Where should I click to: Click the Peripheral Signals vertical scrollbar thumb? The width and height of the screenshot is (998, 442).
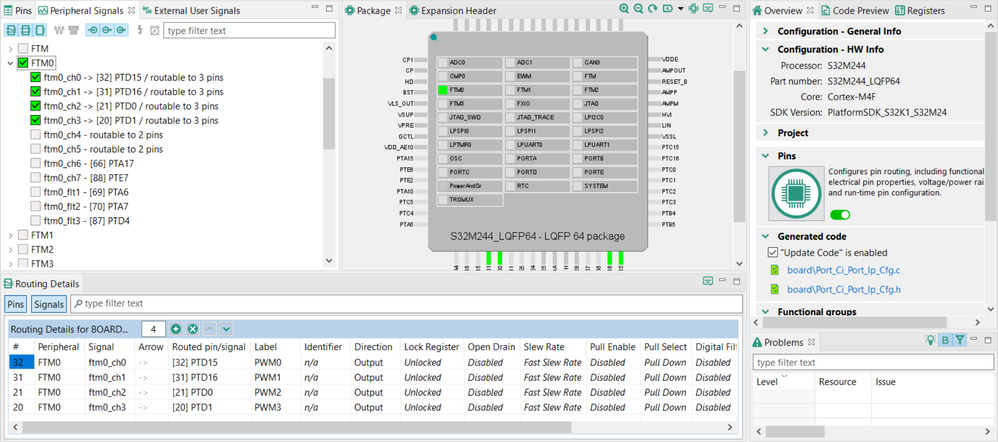point(329,113)
